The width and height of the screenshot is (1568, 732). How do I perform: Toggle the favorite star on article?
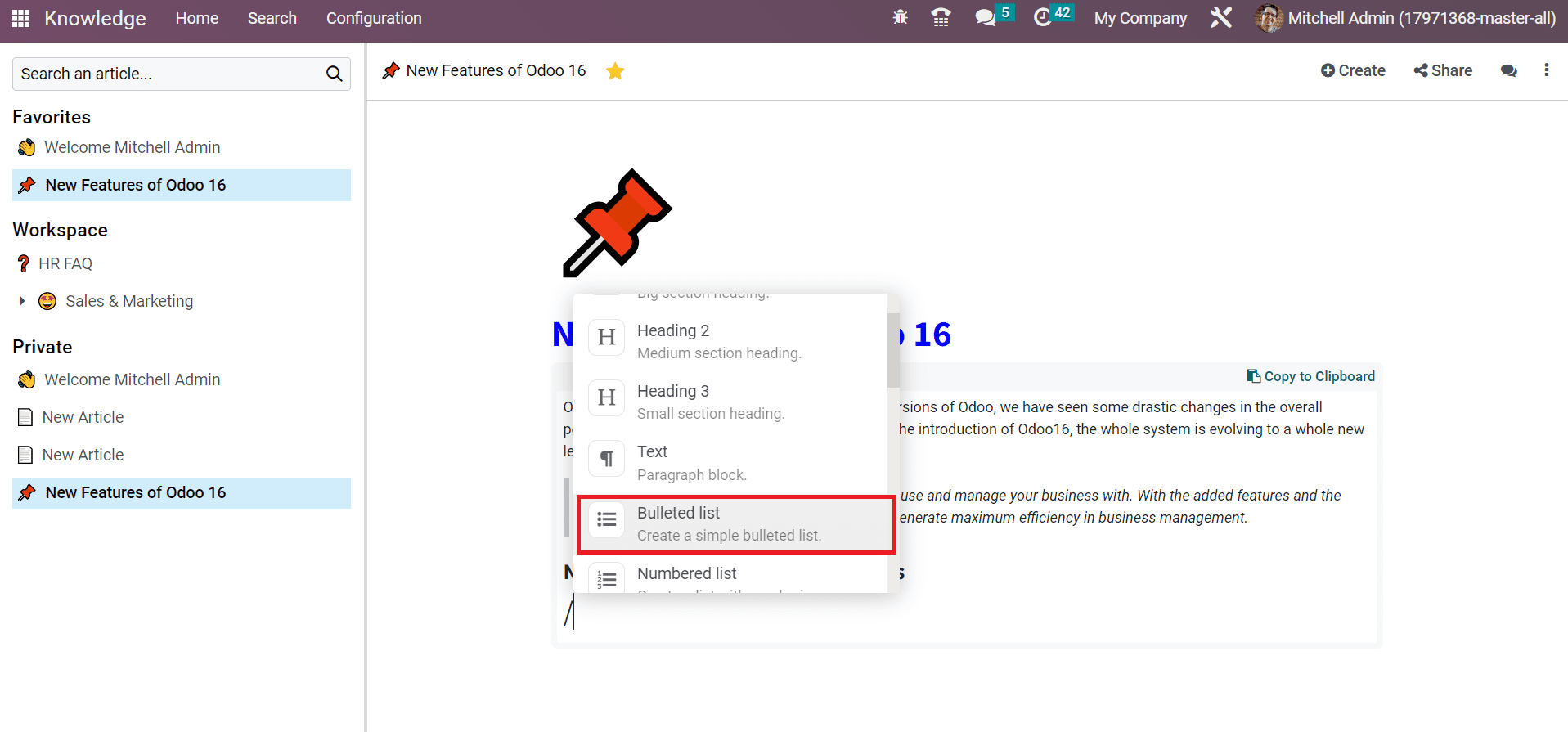615,71
